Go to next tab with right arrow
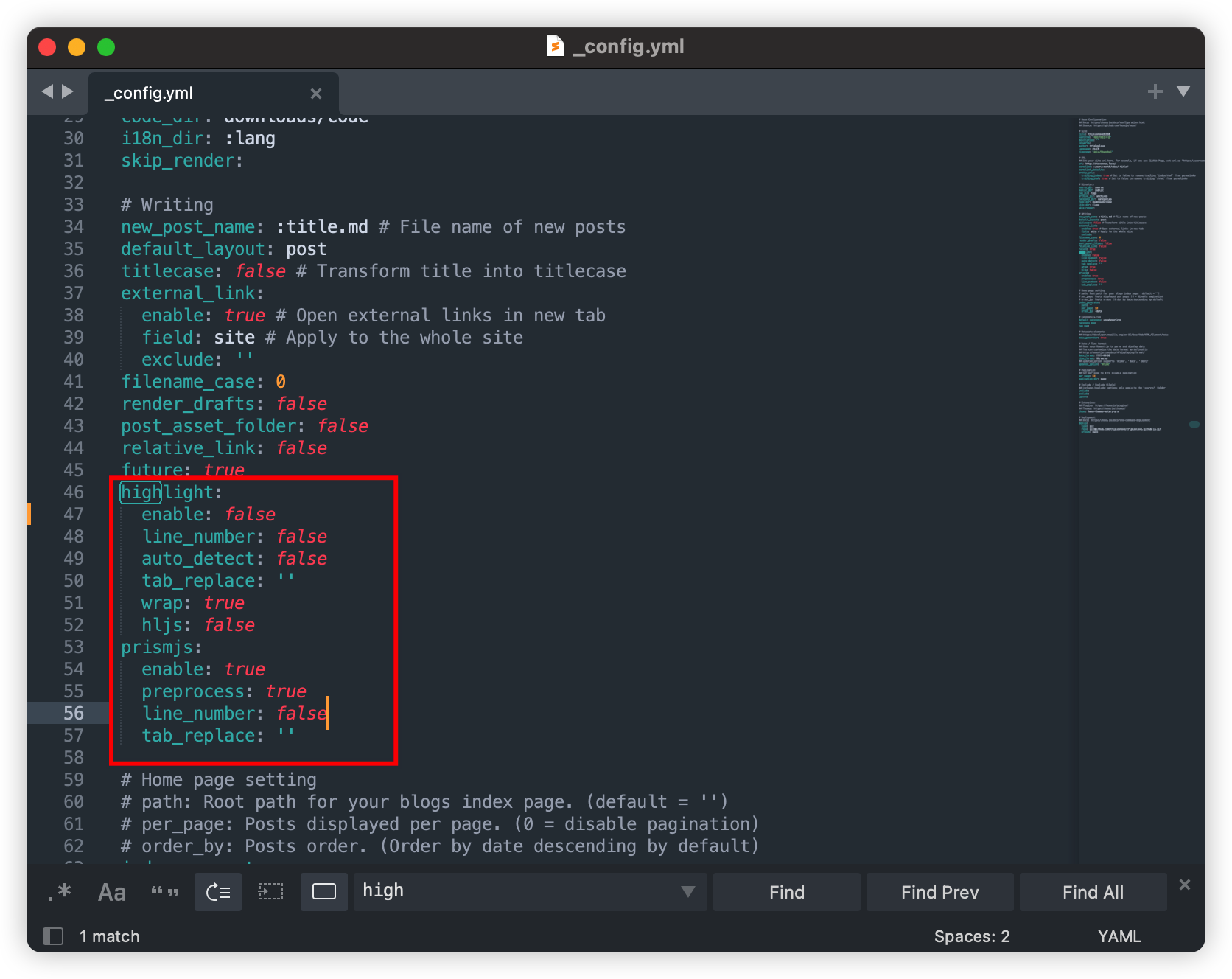The image size is (1232, 979). [68, 91]
